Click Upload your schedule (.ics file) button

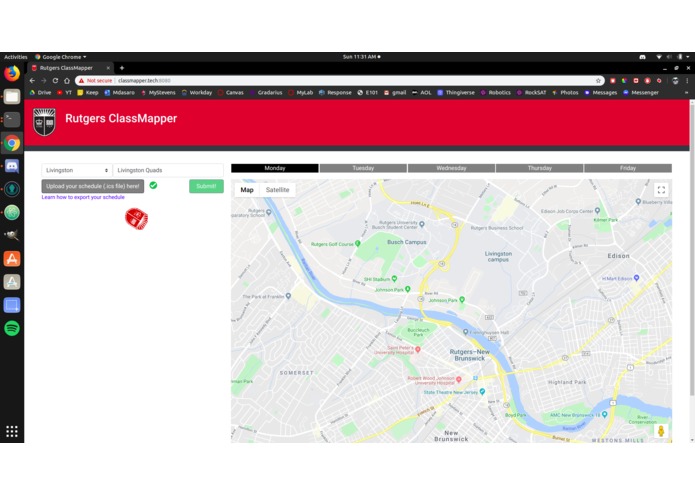(93, 186)
